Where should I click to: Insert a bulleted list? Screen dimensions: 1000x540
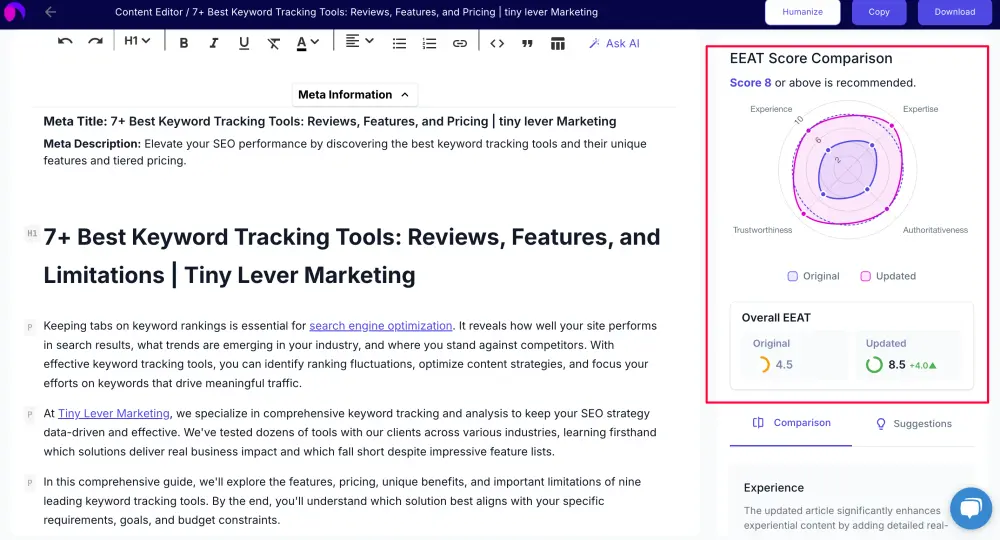(x=399, y=43)
